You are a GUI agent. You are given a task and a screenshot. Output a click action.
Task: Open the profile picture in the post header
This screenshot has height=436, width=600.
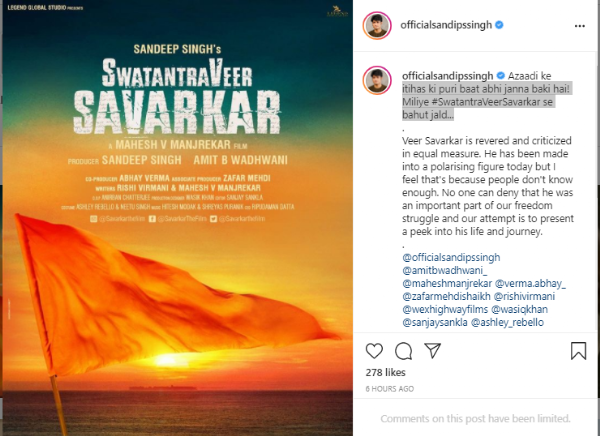pyautogui.click(x=377, y=26)
